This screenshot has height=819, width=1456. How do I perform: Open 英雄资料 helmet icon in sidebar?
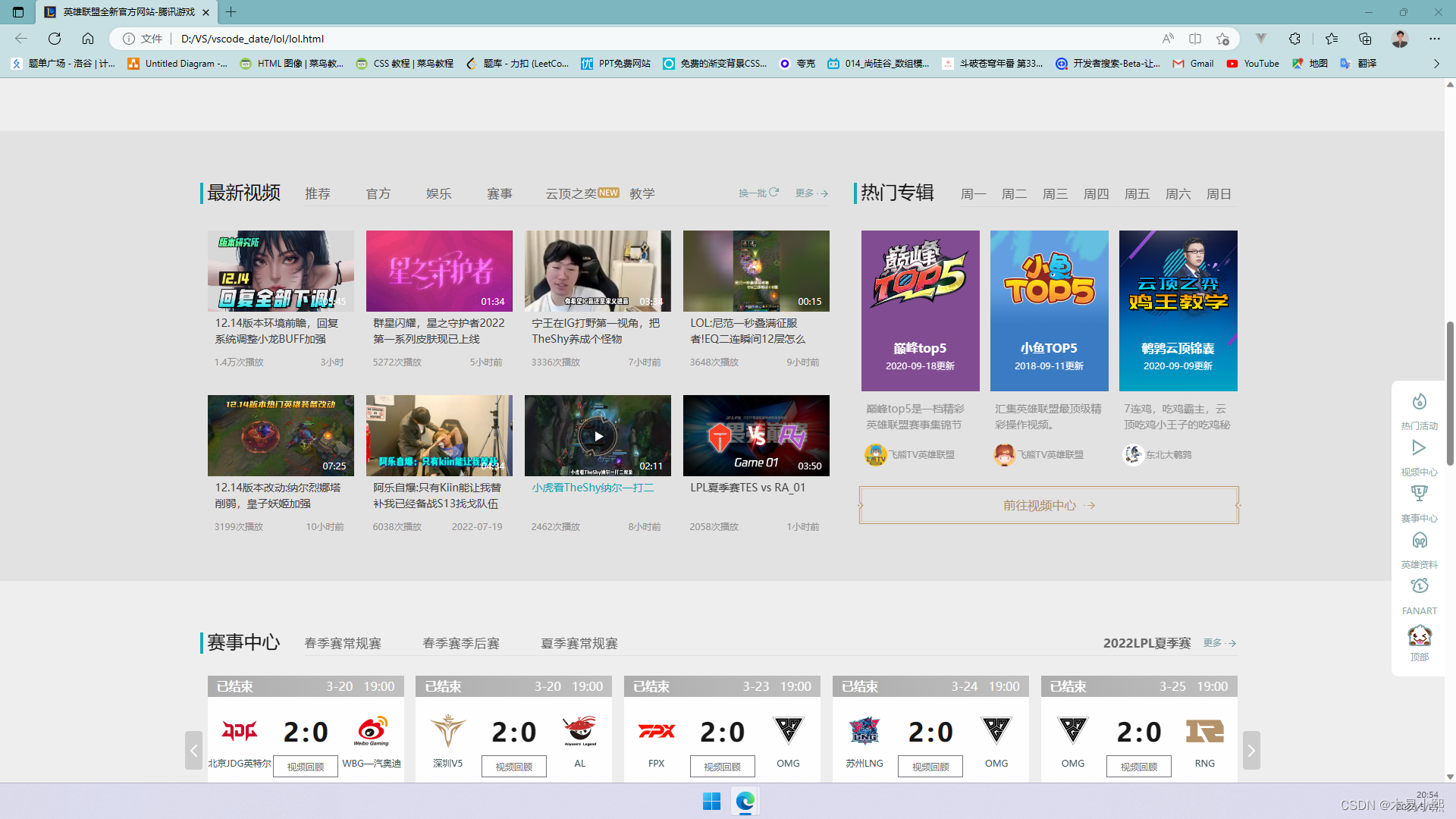pos(1419,541)
